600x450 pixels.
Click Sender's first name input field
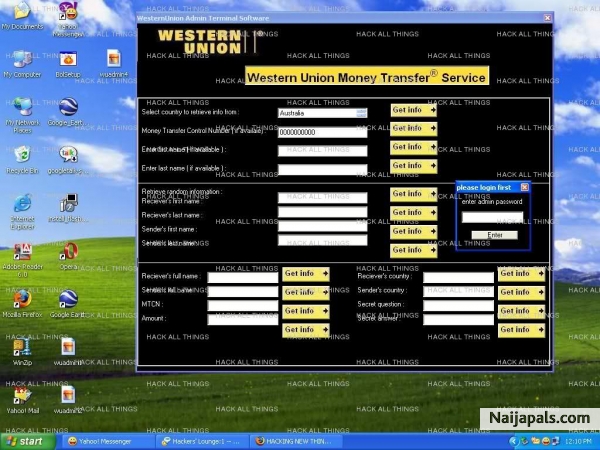[323, 226]
